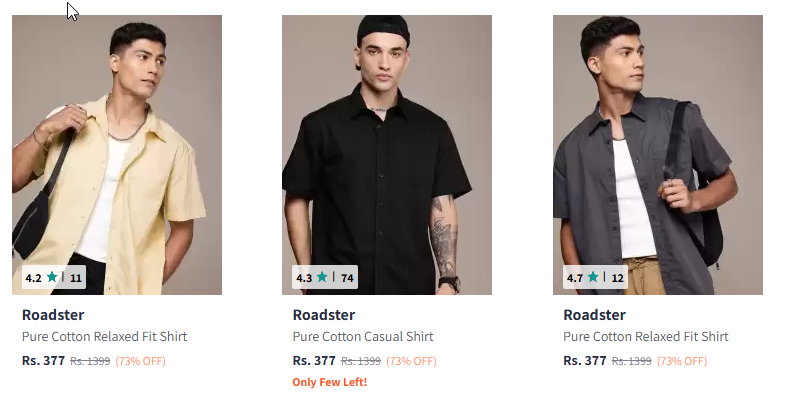The image size is (785, 404).
Task: Click the 4.3 rating star icon
Action: click(322, 277)
